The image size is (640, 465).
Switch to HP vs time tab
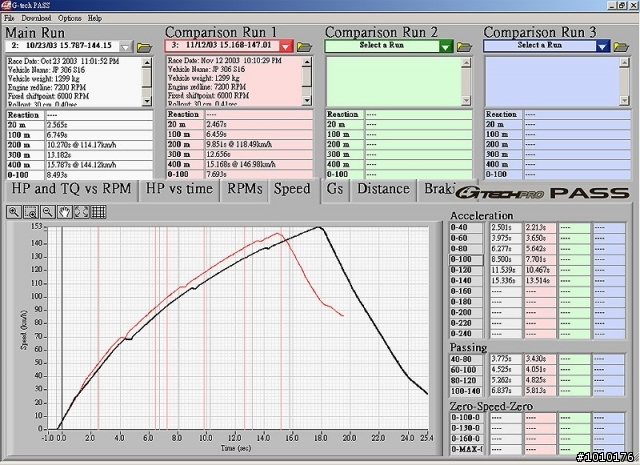179,189
